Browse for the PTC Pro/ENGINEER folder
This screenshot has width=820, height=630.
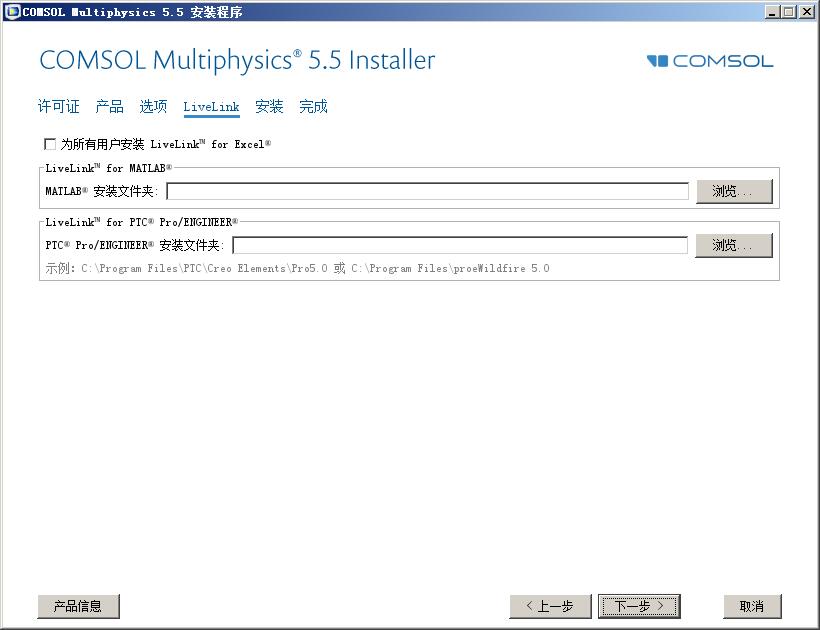(x=734, y=245)
